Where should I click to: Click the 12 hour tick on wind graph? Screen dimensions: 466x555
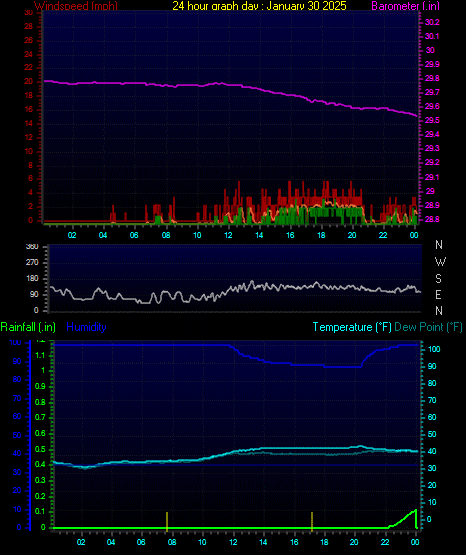tap(228, 235)
